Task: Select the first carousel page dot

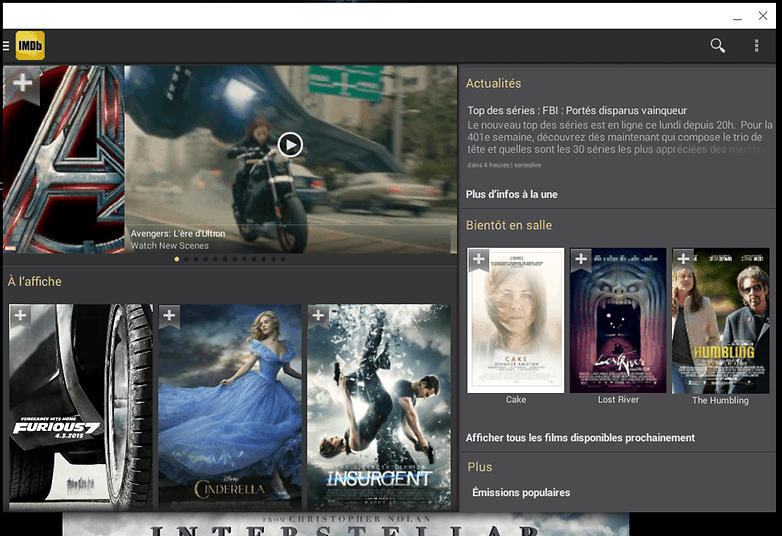Action: (177, 259)
